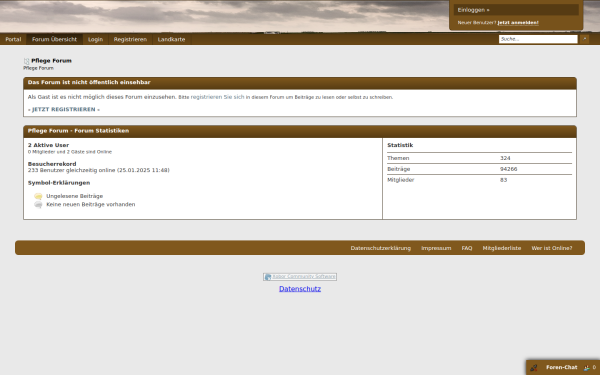Open the Pflege Forum heading link
The height and width of the screenshot is (375, 600).
(x=51, y=61)
